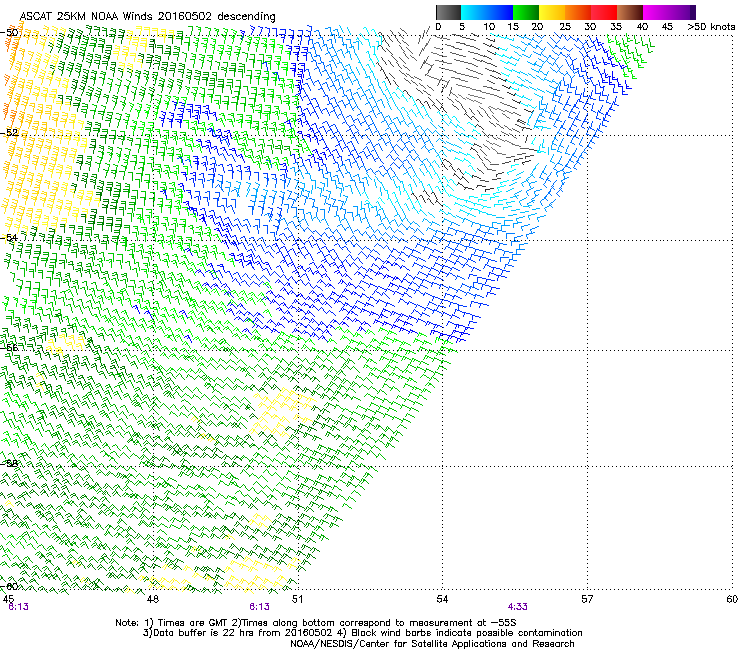The image size is (740, 650).
Task: Click the green 15-20 knots color swatch
Action: point(526,12)
